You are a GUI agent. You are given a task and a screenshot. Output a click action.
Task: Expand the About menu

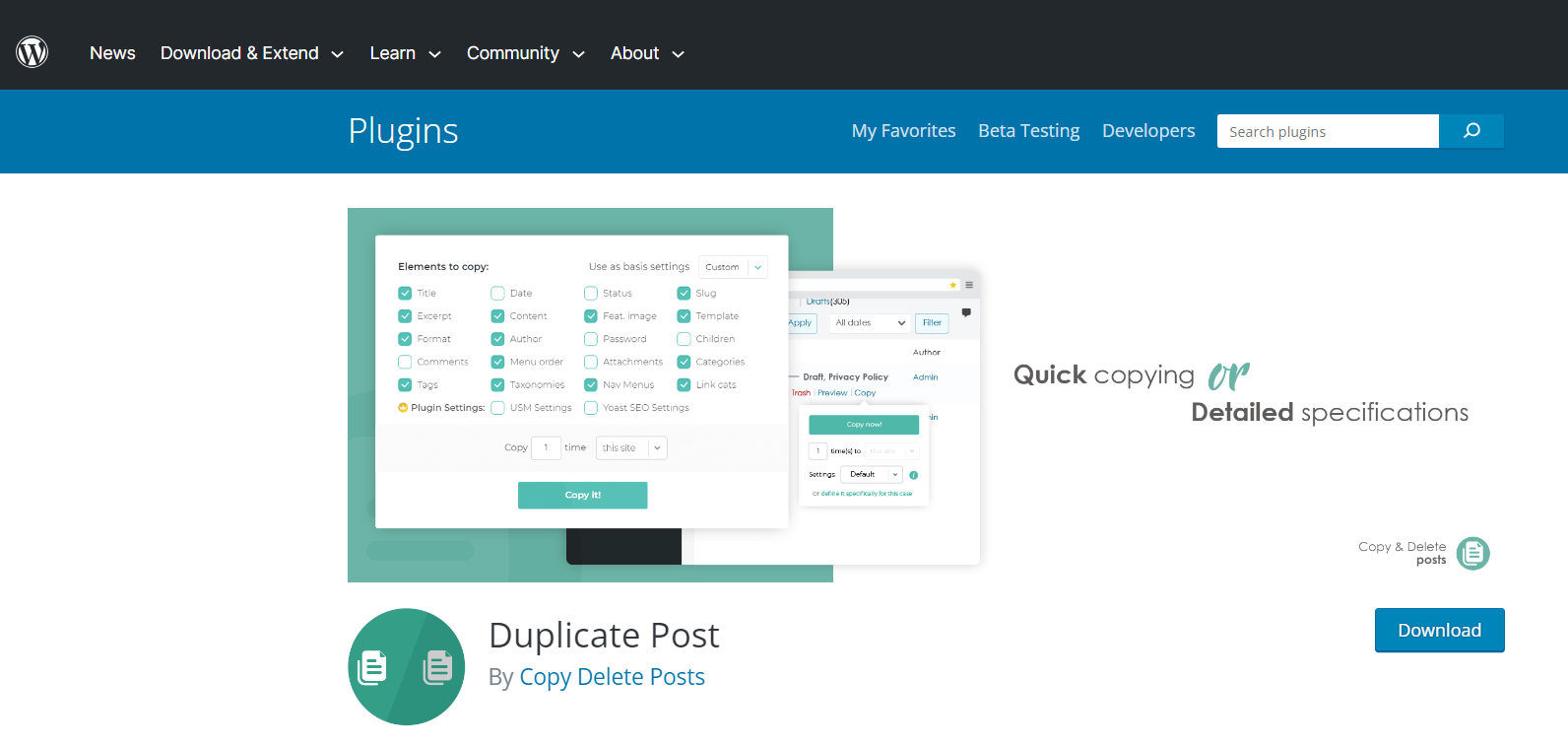point(647,53)
